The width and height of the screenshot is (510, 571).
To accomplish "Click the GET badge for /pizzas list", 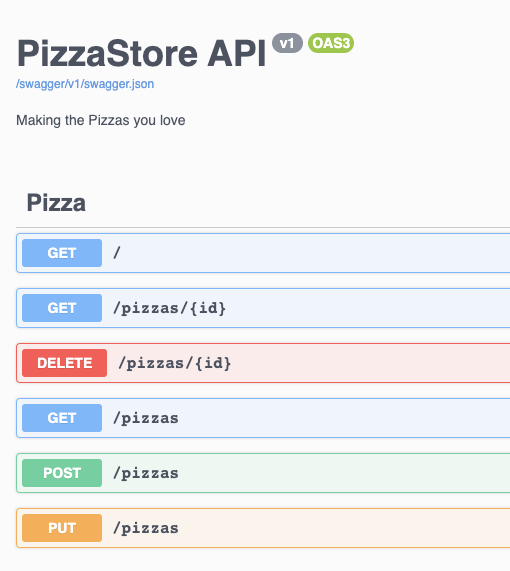I will (x=62, y=418).
